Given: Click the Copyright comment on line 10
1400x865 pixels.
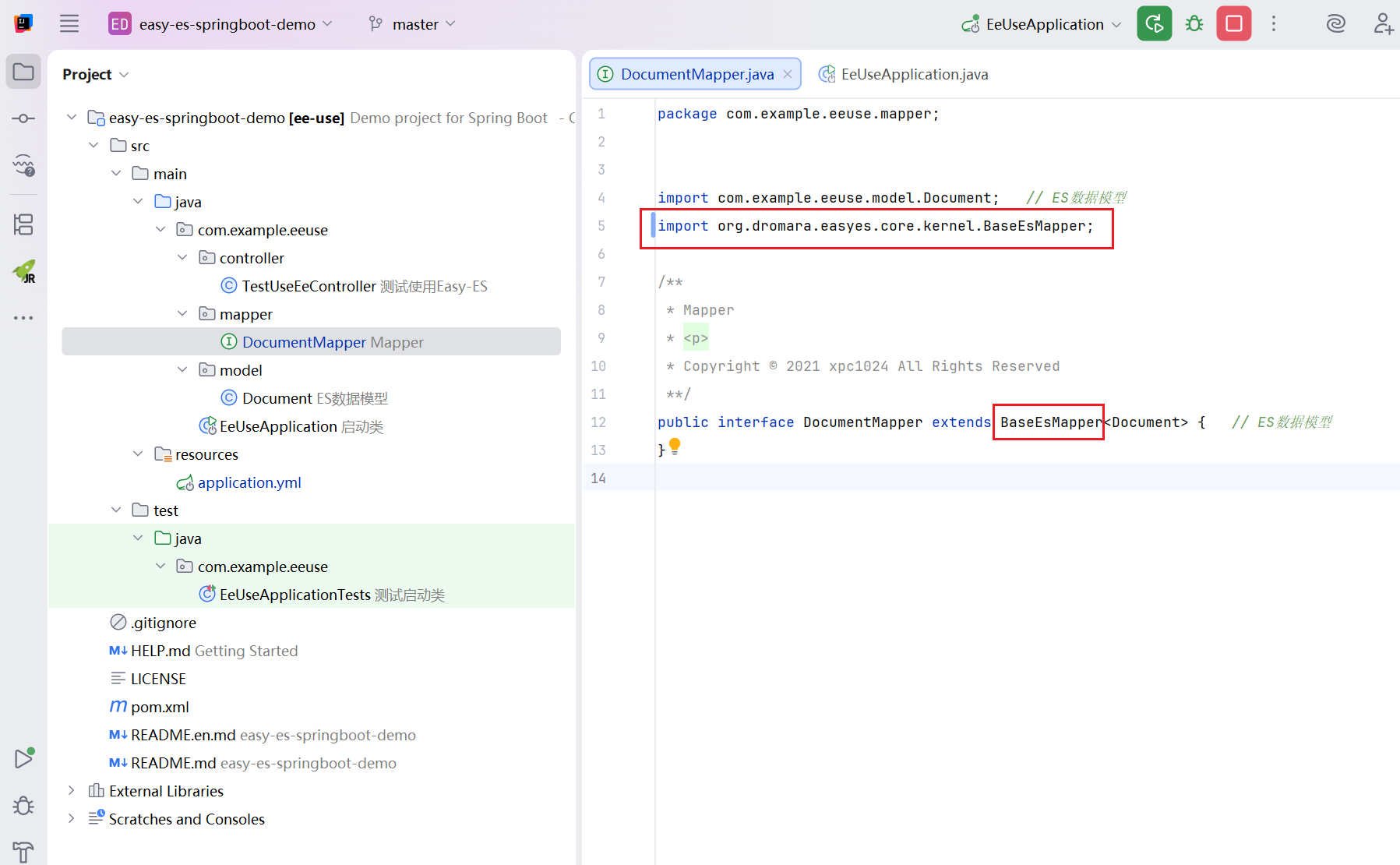Looking at the screenshot, I should point(862,366).
